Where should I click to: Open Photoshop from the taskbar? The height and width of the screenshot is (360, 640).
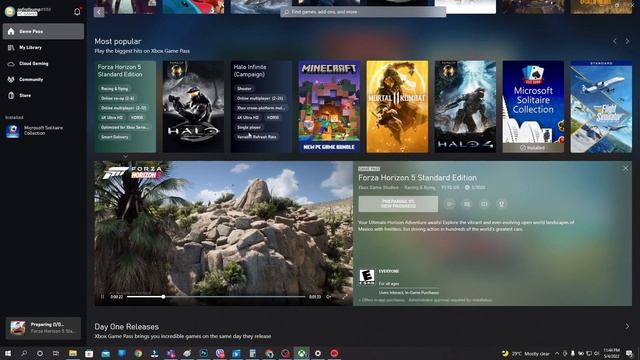[x=204, y=353]
